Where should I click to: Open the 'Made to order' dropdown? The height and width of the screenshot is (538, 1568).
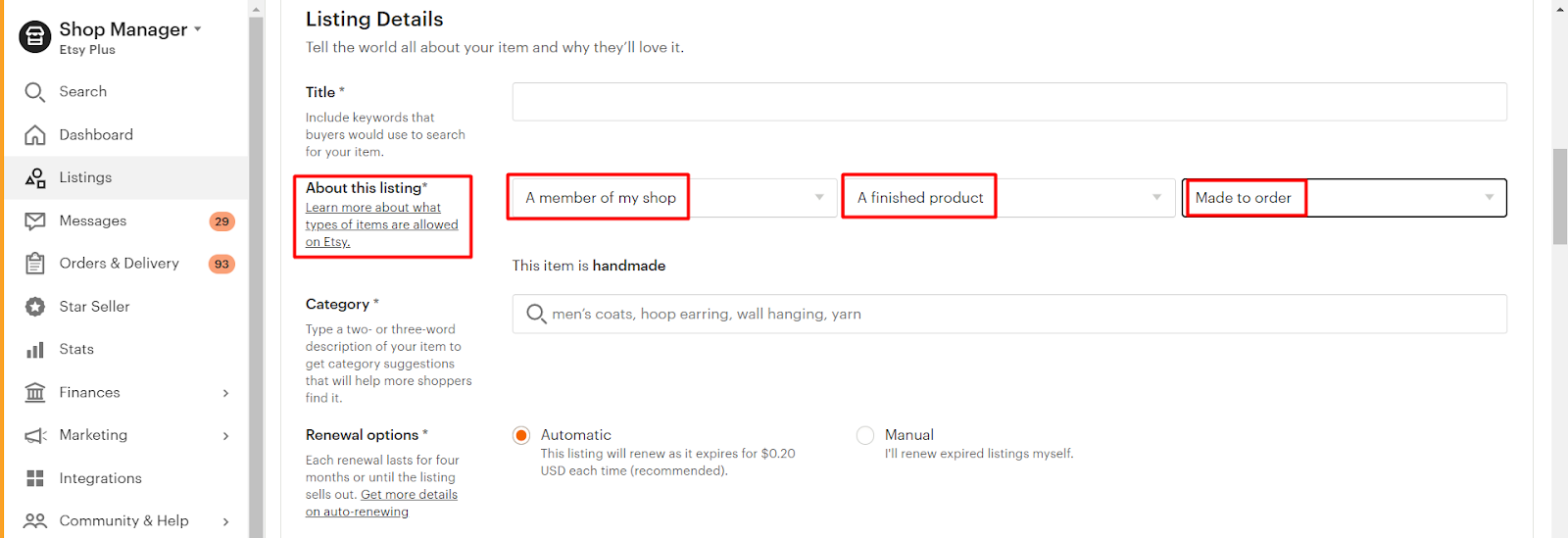click(1345, 198)
